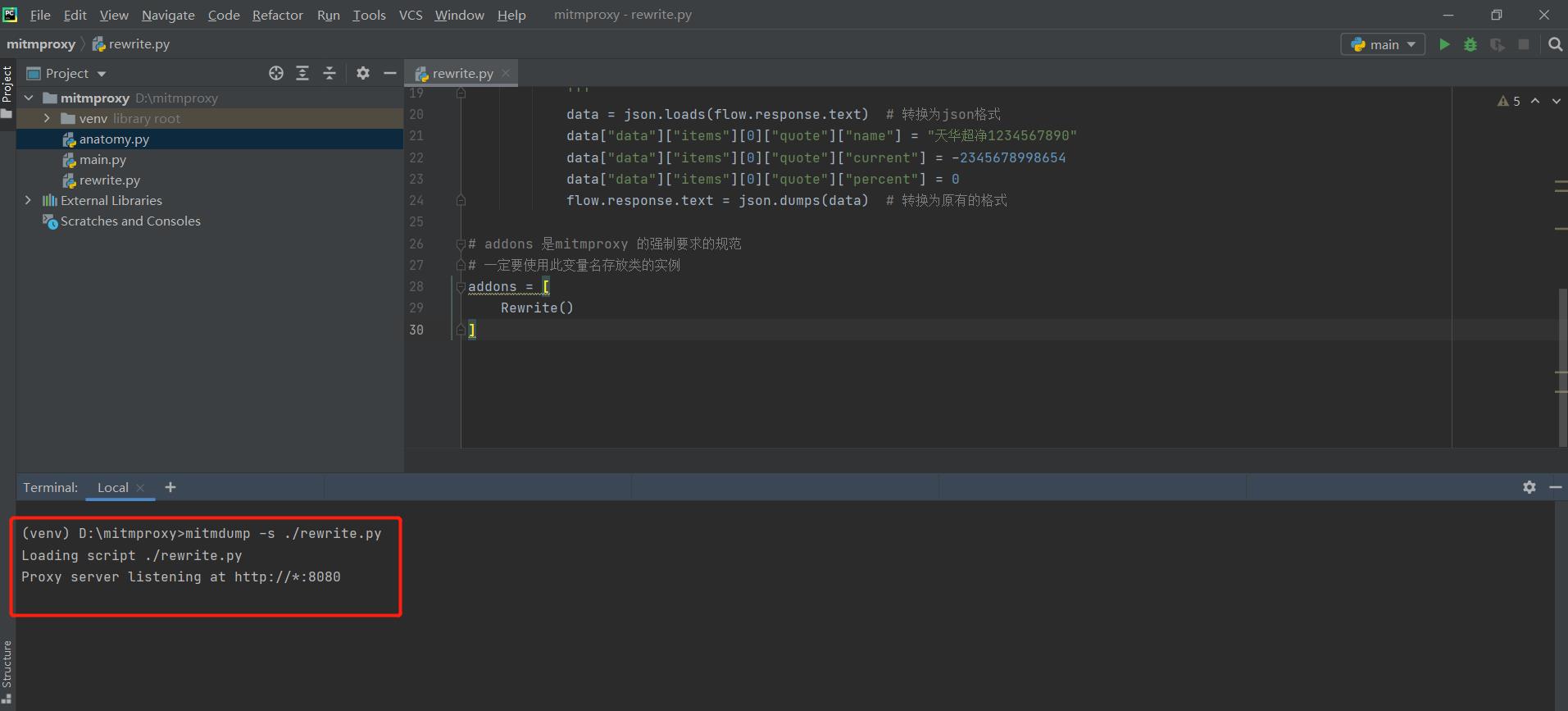Open the main run configuration dropdown
Image resolution: width=1568 pixels, height=711 pixels.
point(1383,44)
